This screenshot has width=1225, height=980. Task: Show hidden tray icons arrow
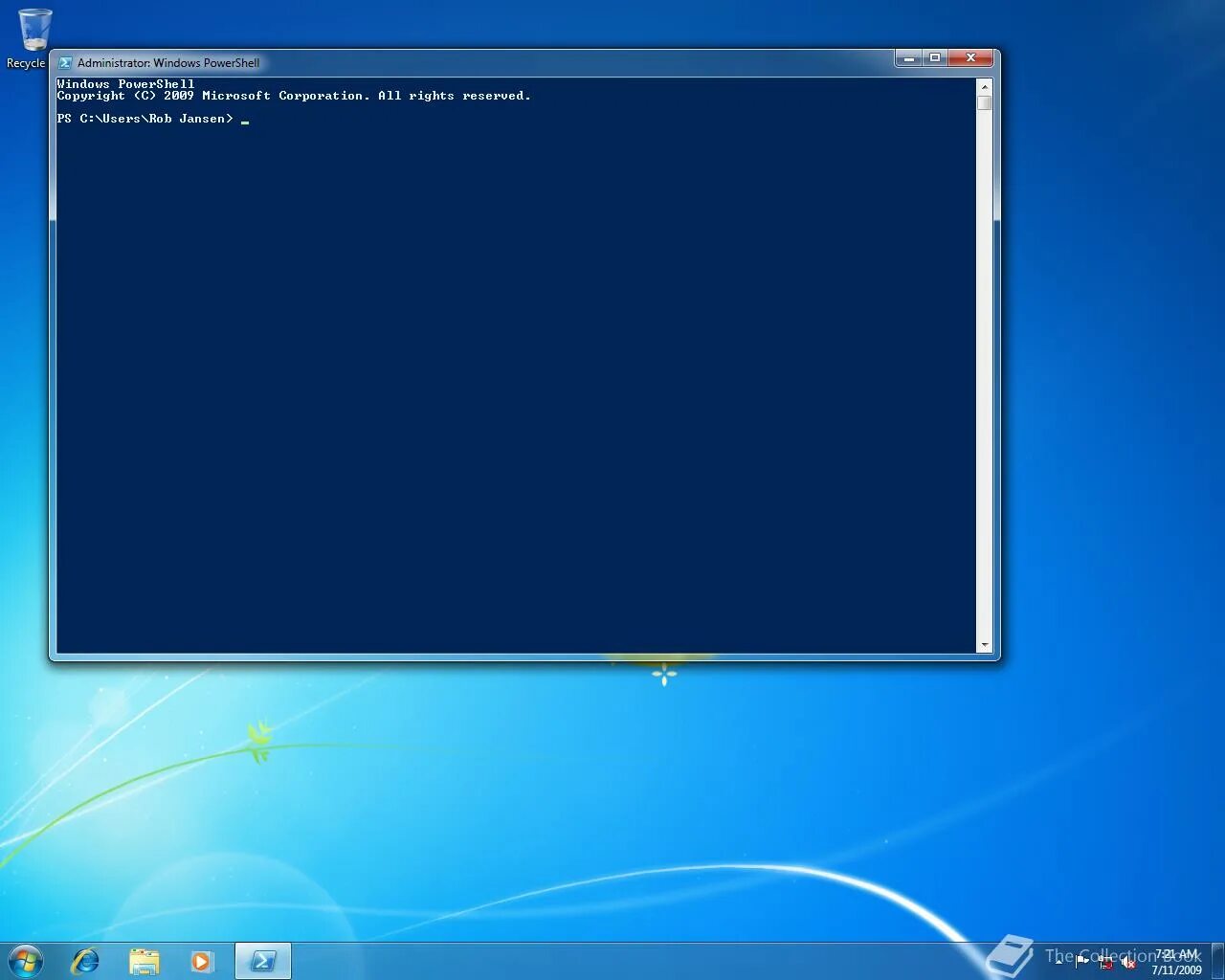pyautogui.click(x=1058, y=962)
